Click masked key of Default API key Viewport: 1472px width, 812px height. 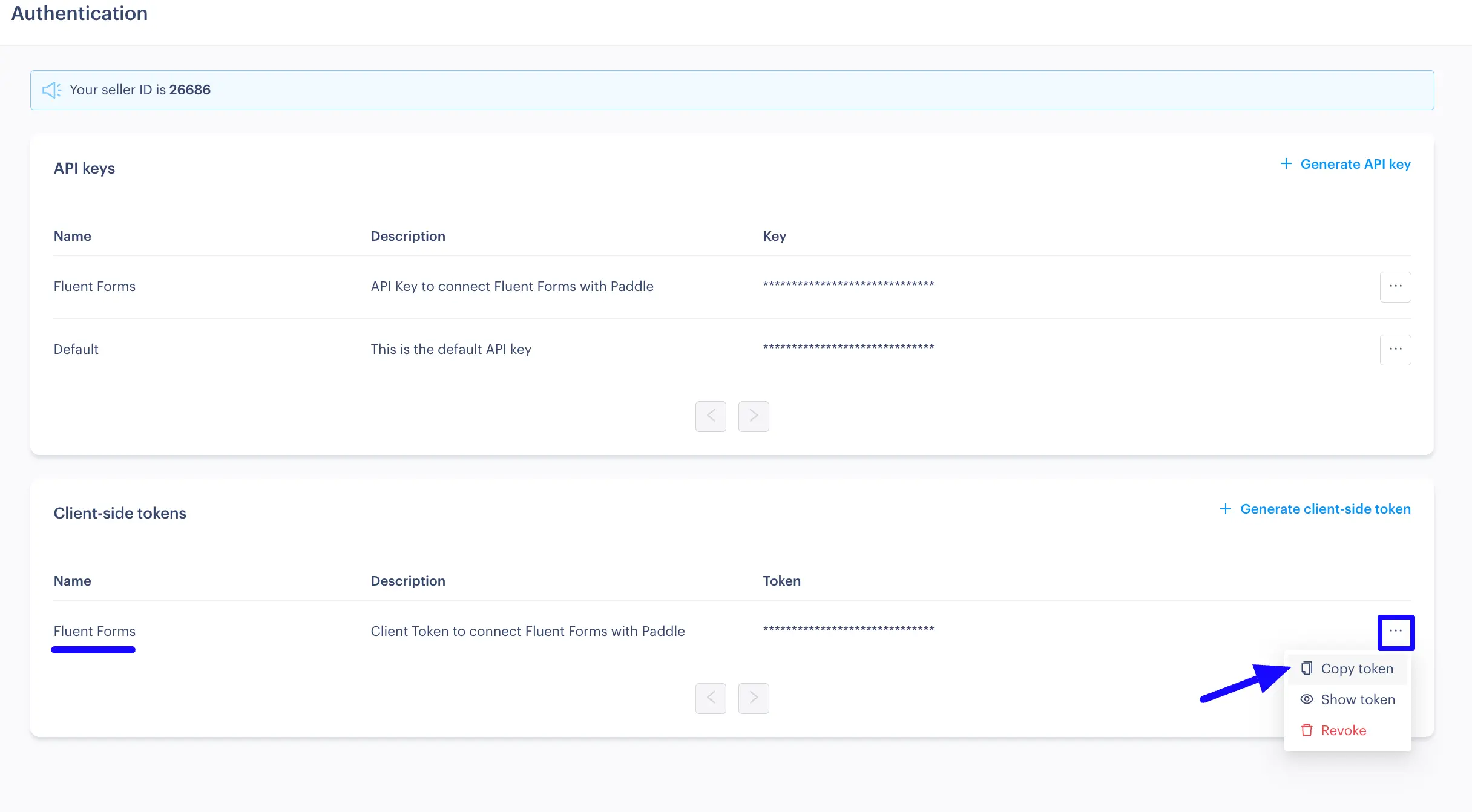point(849,347)
